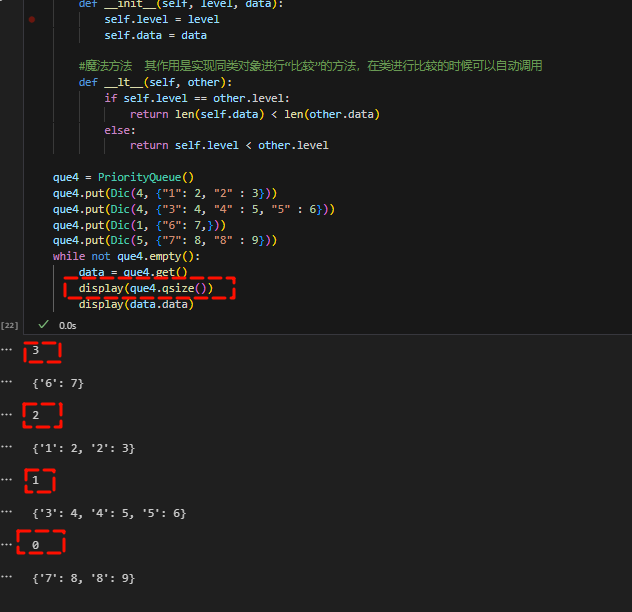Click the self.data = data line
Image resolution: width=632 pixels, height=612 pixels.
(x=155, y=35)
